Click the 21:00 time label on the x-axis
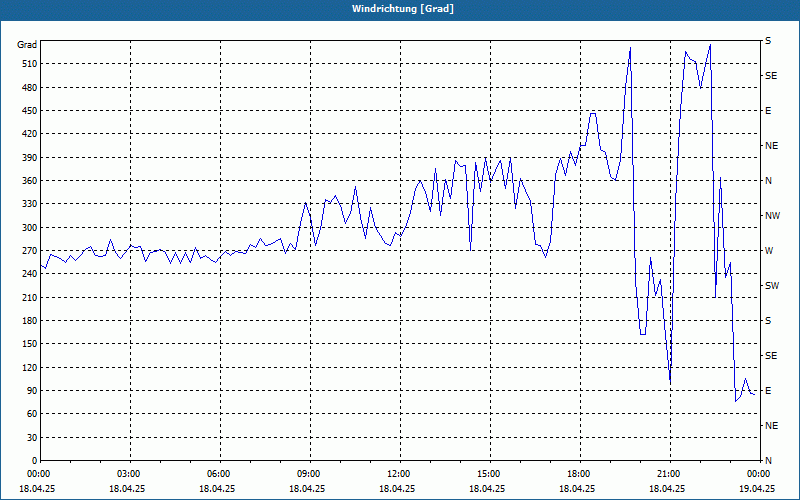The width and height of the screenshot is (800, 500). click(x=670, y=473)
